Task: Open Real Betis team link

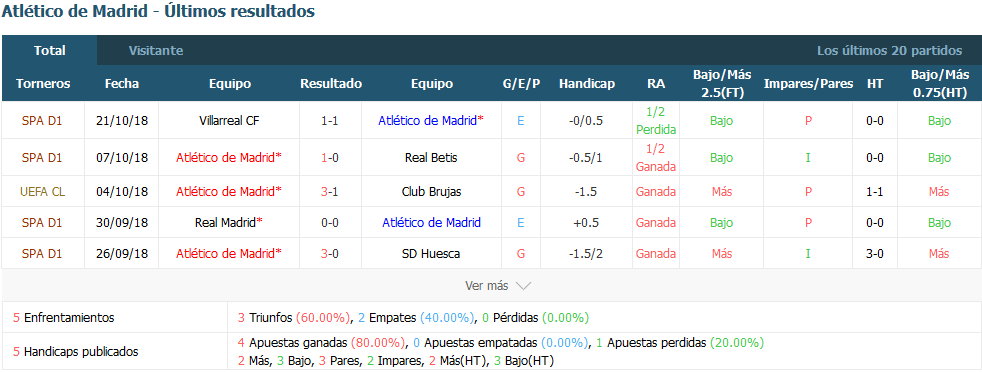Action: pos(431,158)
